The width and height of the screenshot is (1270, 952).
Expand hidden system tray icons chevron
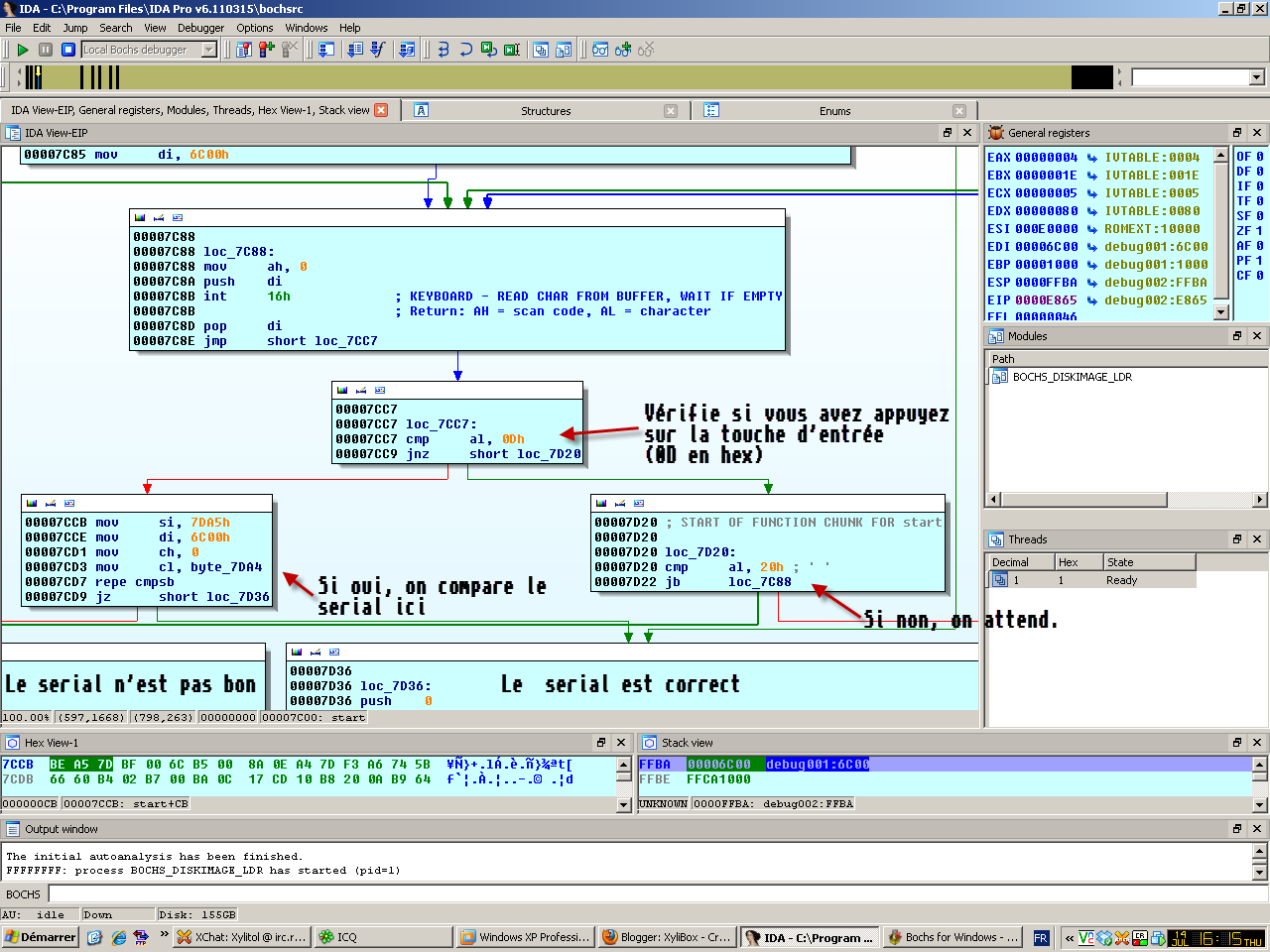point(1069,937)
